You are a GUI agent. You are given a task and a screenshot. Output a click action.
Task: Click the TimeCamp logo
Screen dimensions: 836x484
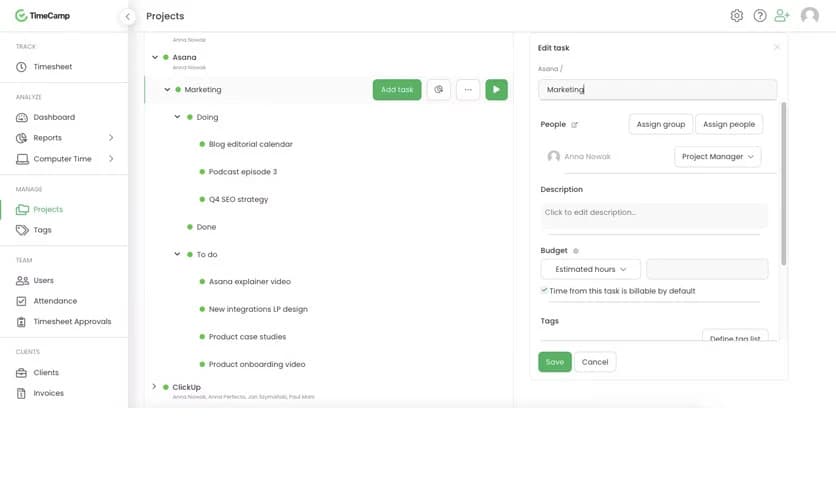[43, 16]
